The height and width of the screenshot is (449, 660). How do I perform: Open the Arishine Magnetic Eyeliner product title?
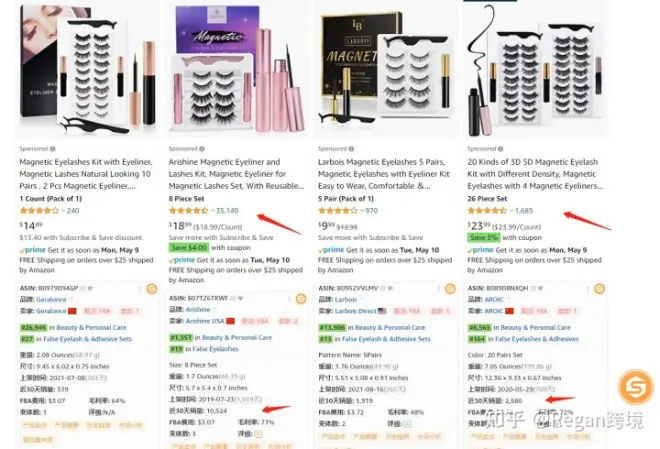(236, 174)
